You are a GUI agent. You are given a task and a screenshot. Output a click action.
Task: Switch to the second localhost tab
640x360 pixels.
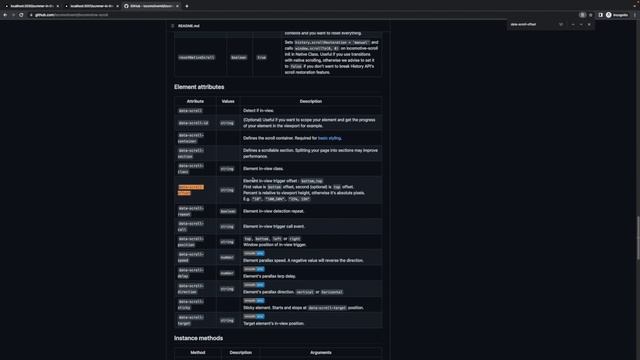pyautogui.click(x=91, y=6)
